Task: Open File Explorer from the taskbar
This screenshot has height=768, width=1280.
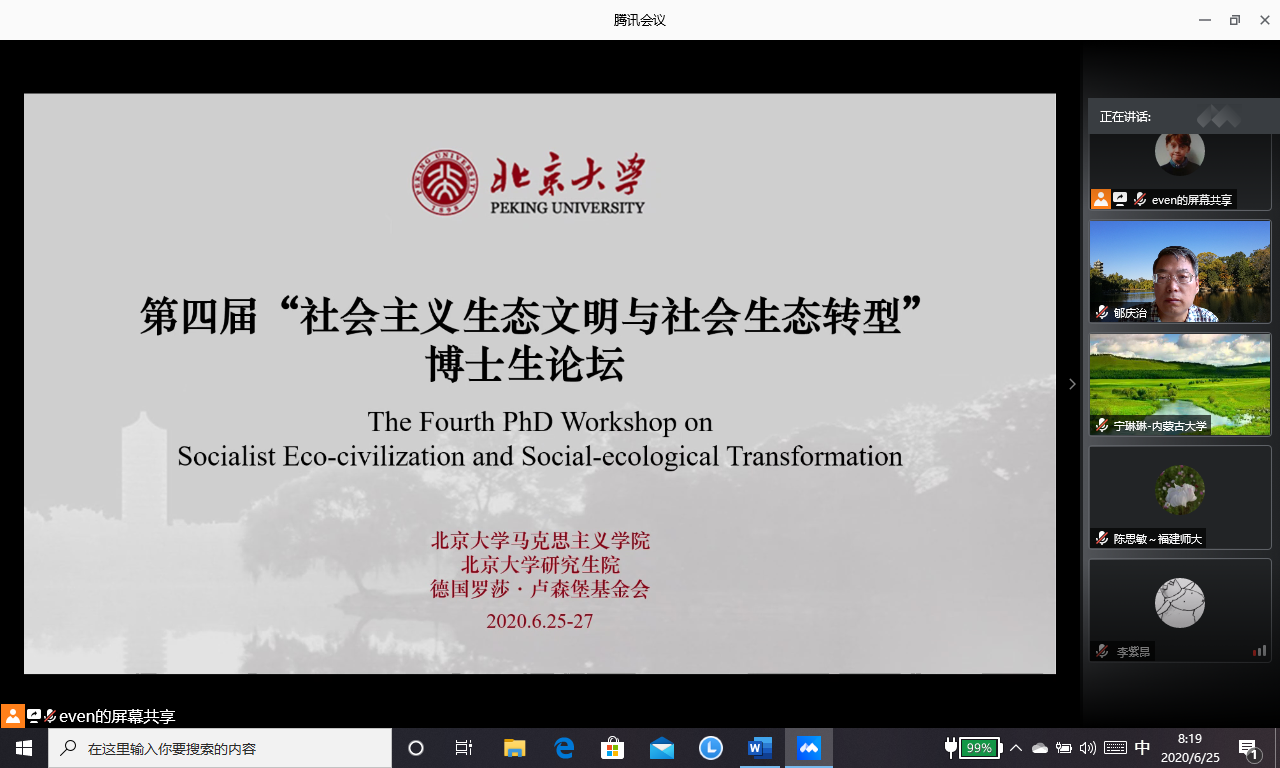Action: pyautogui.click(x=514, y=748)
